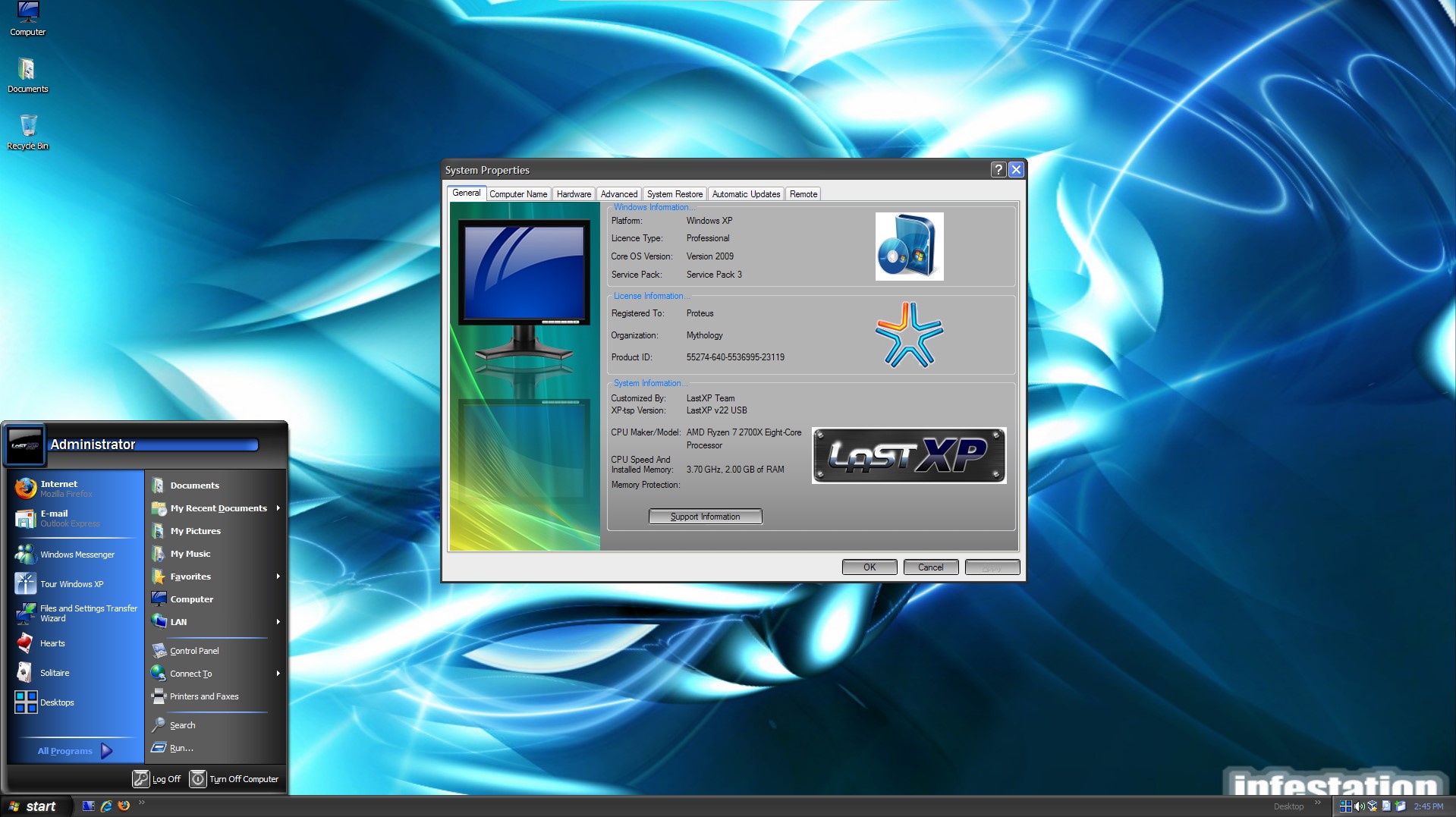The image size is (1456, 817).
Task: Click the Log Off button
Action: coord(157,779)
